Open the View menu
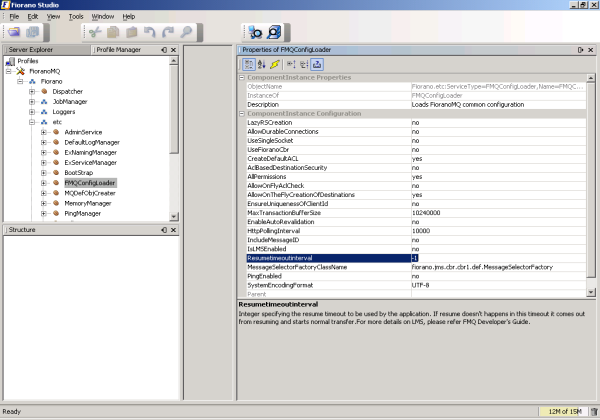The image size is (600, 420). 54,16
